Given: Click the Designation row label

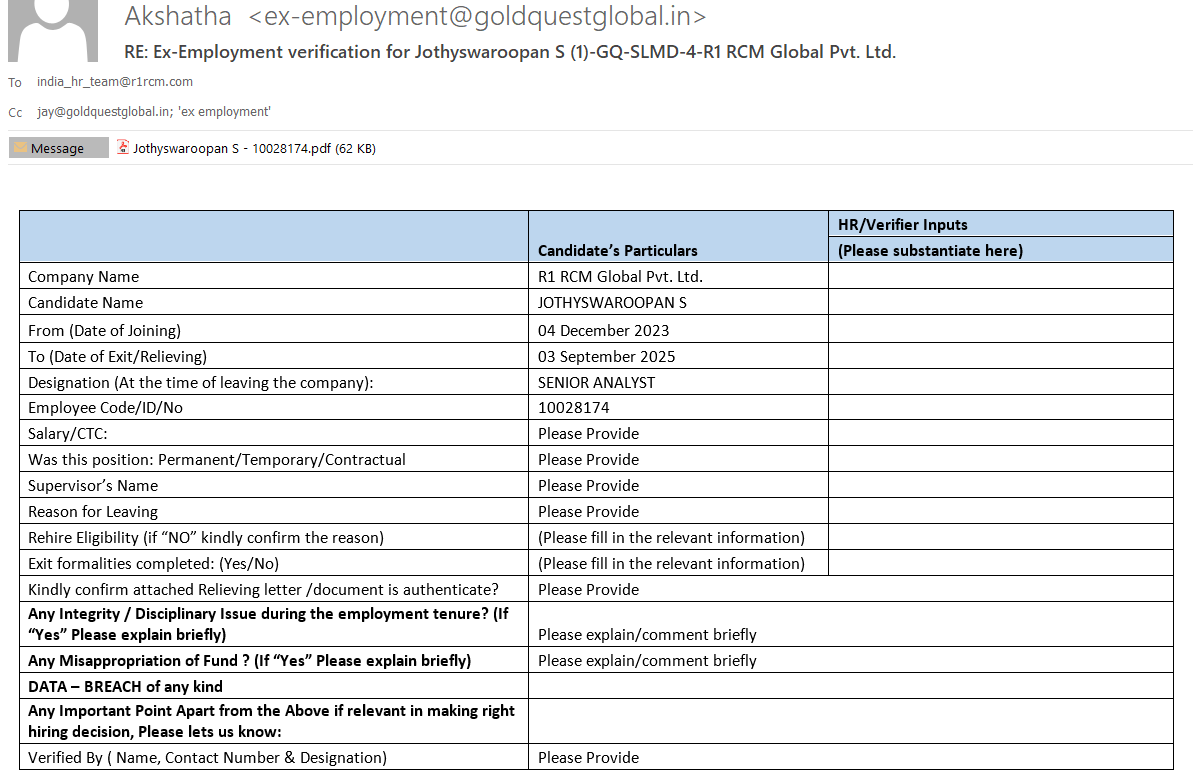Looking at the screenshot, I should (x=201, y=382).
